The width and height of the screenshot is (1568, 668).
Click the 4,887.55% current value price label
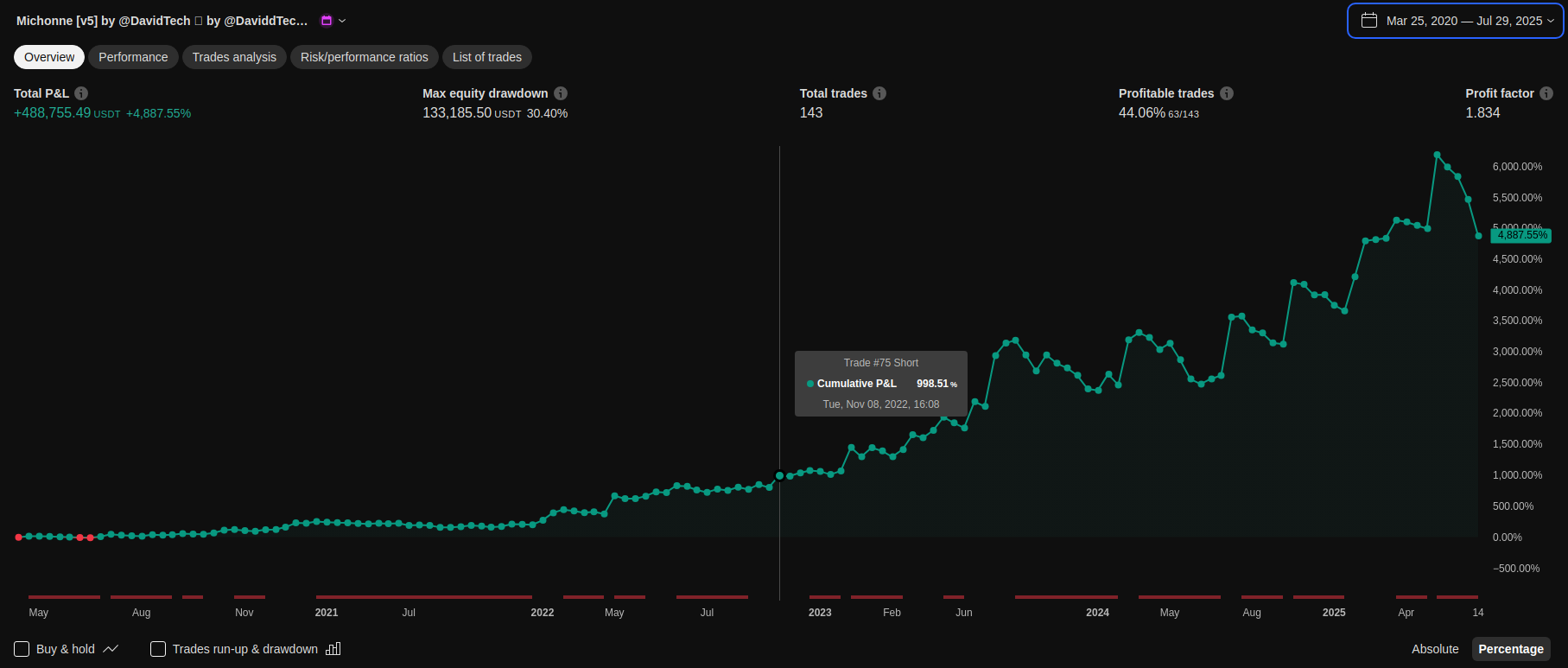point(1521,235)
